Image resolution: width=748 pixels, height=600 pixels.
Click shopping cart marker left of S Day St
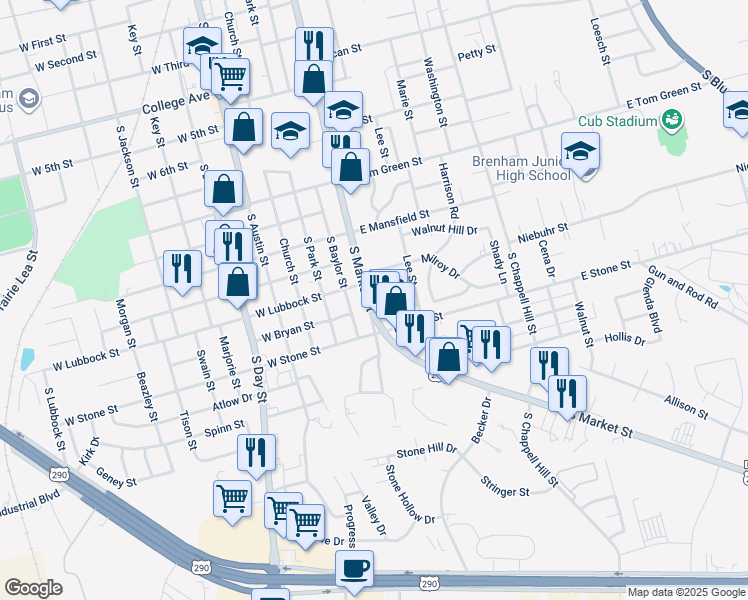(232, 497)
